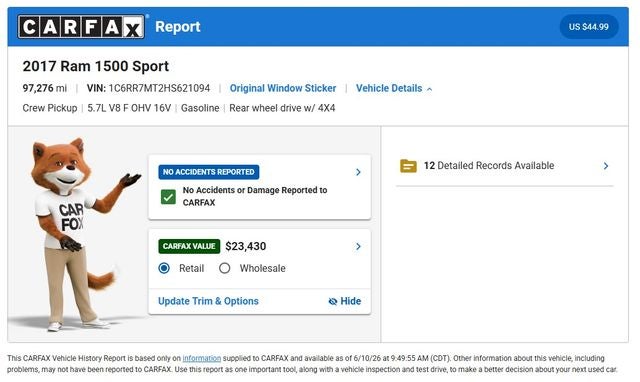This screenshot has height=382, width=640.
Task: Click the CARFAX Value badge
Action: tap(189, 246)
